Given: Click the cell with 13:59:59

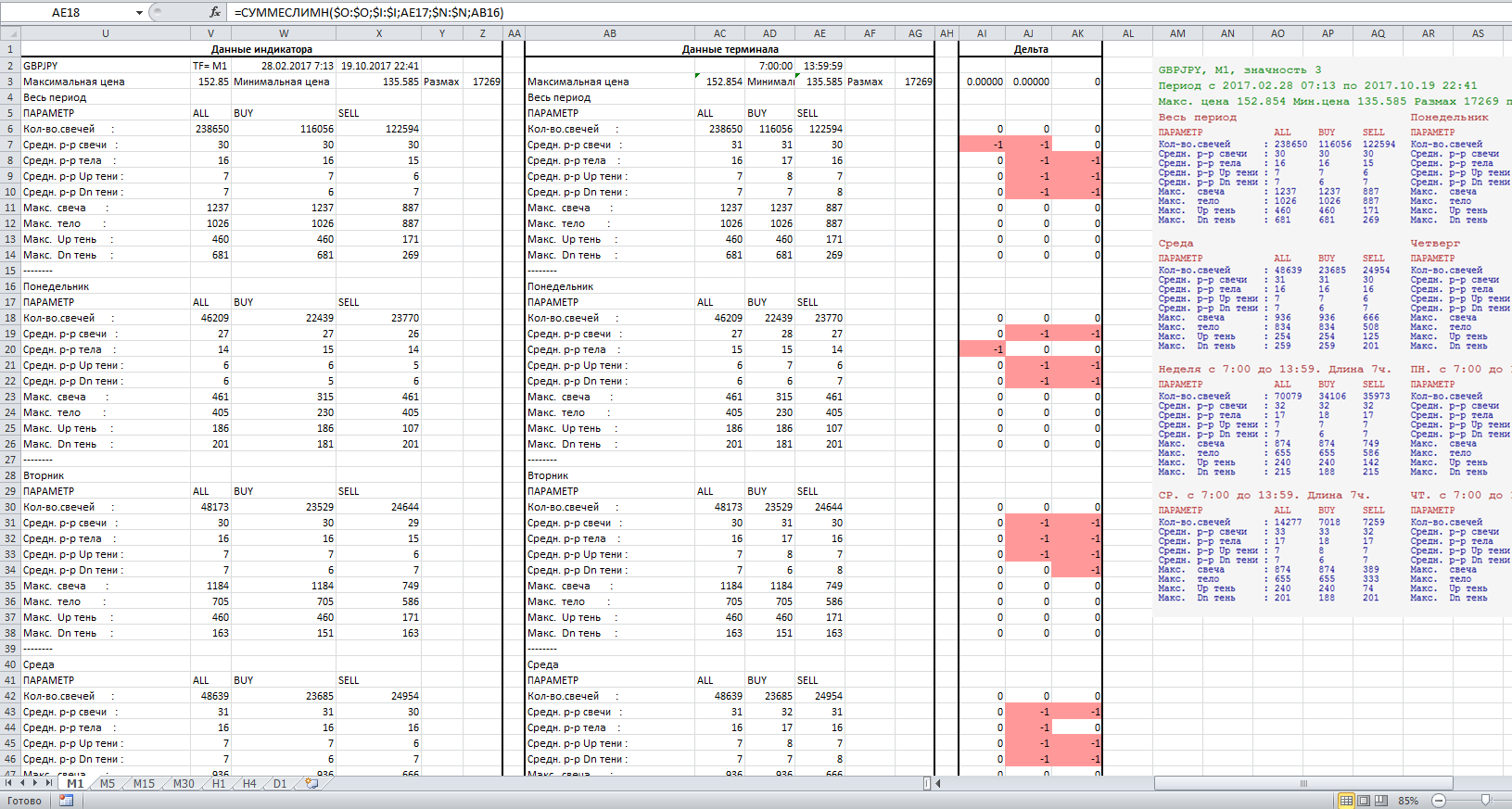Looking at the screenshot, I should pyautogui.click(x=820, y=66).
